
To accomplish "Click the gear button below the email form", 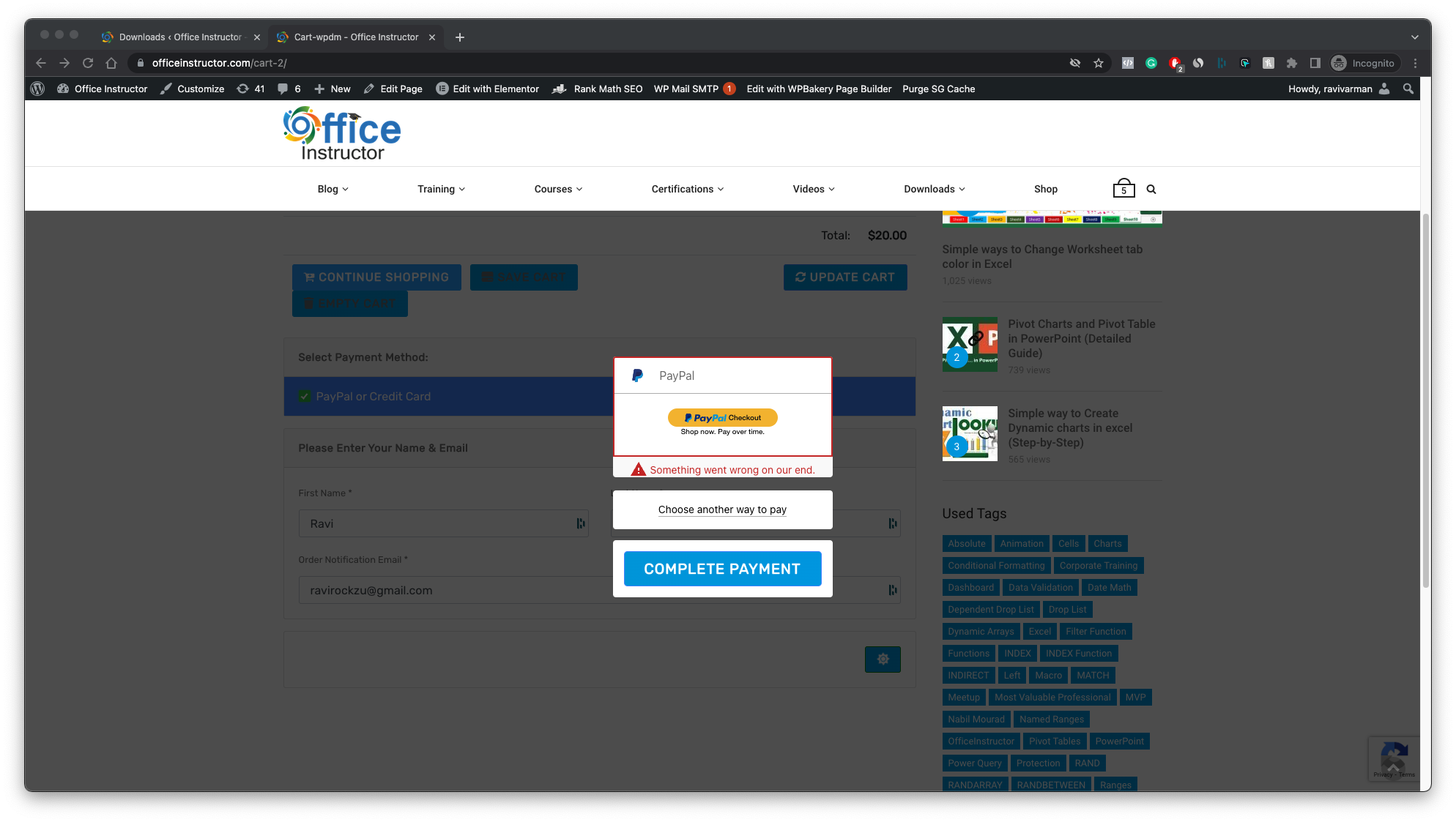I will point(883,659).
